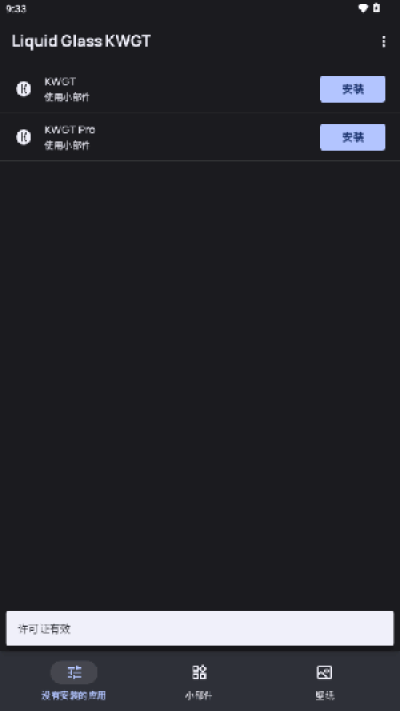Open the wallpaper picture icon tab
The image size is (400, 711).
324,672
